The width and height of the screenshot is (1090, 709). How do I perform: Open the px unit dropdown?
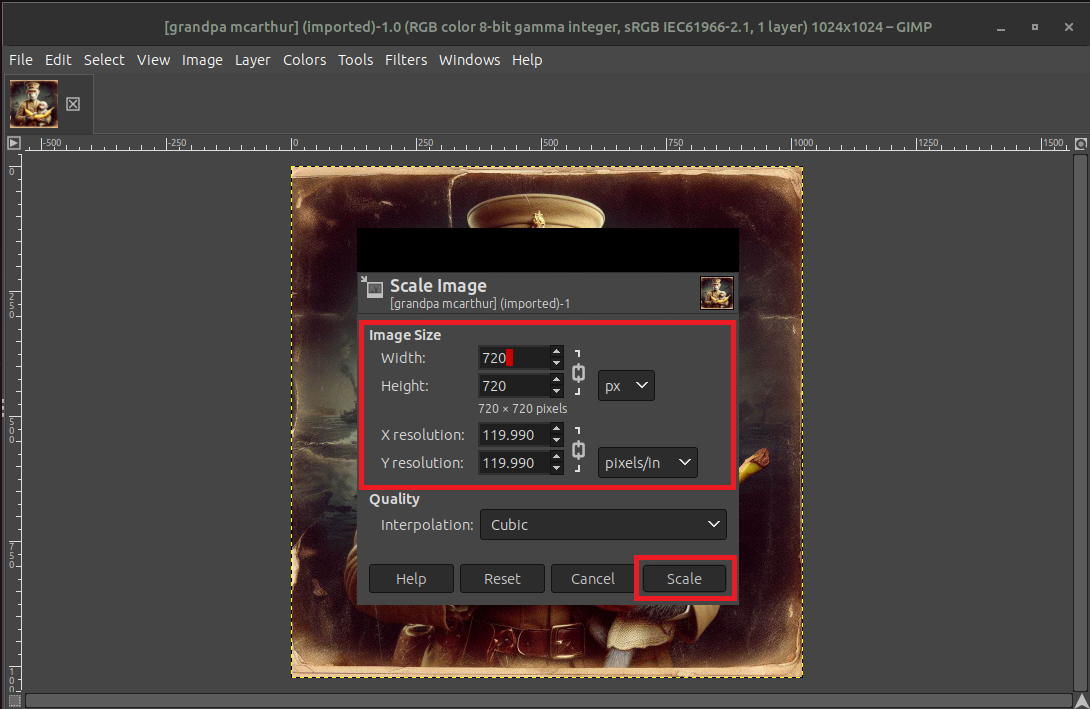(626, 385)
